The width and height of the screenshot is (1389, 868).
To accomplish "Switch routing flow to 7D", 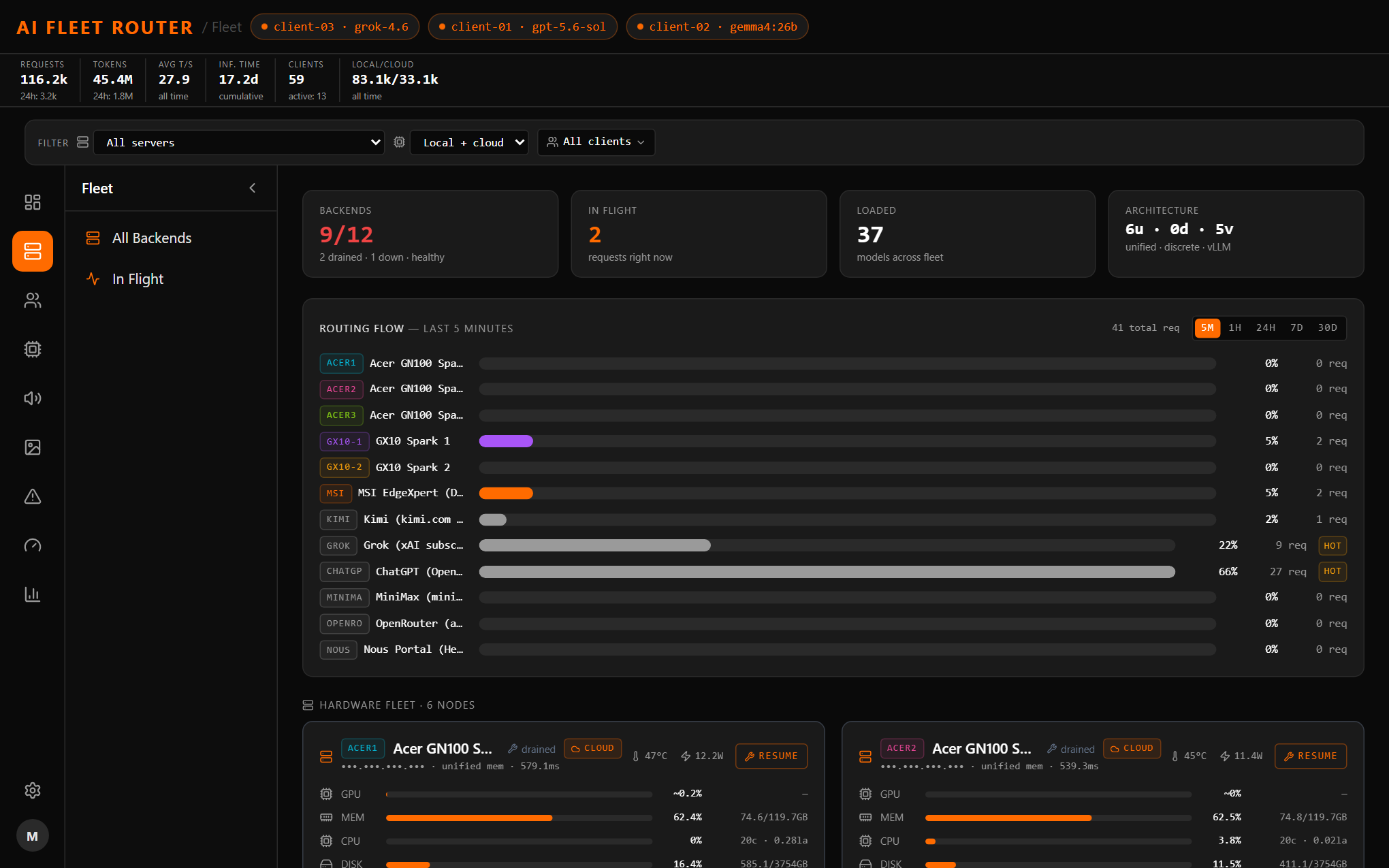I will pyautogui.click(x=1296, y=328).
